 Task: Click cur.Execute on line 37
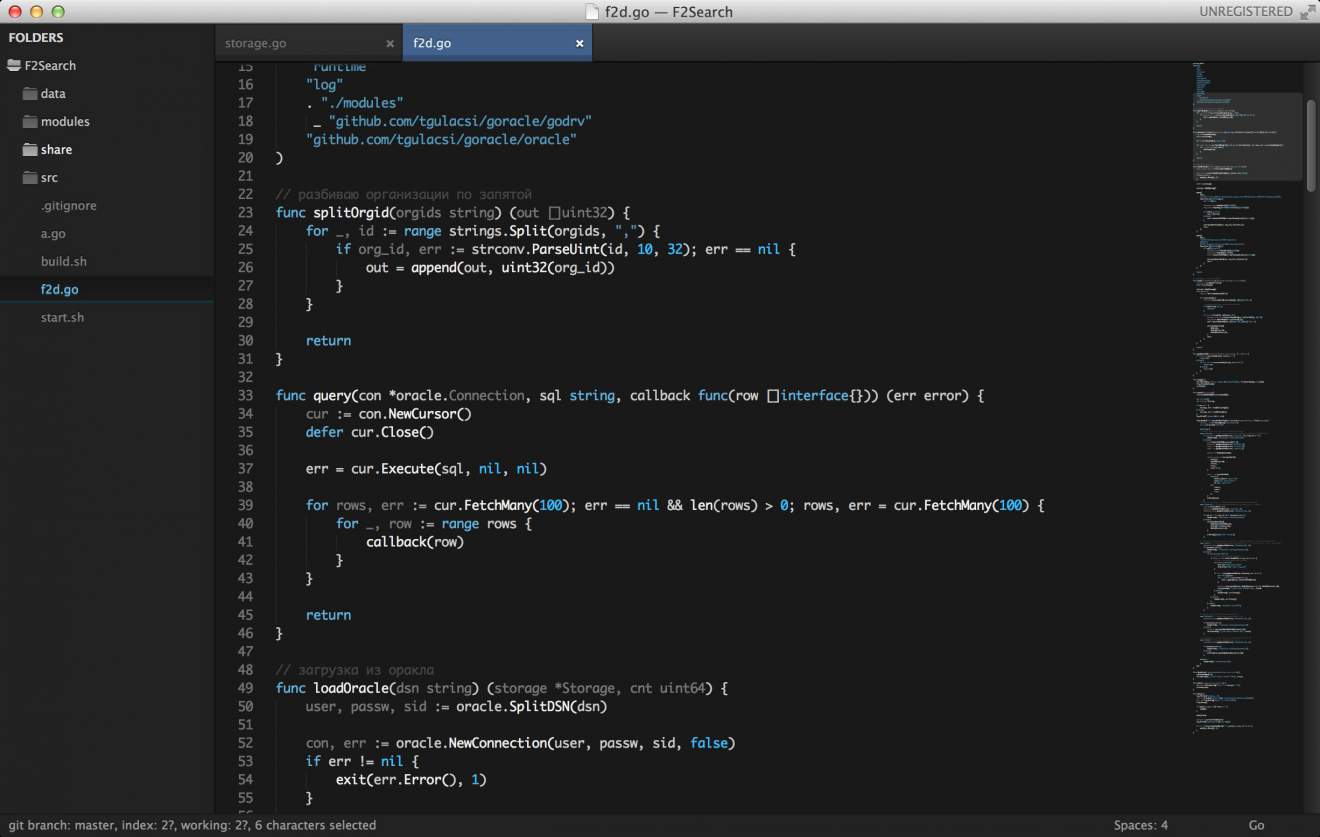coord(393,468)
